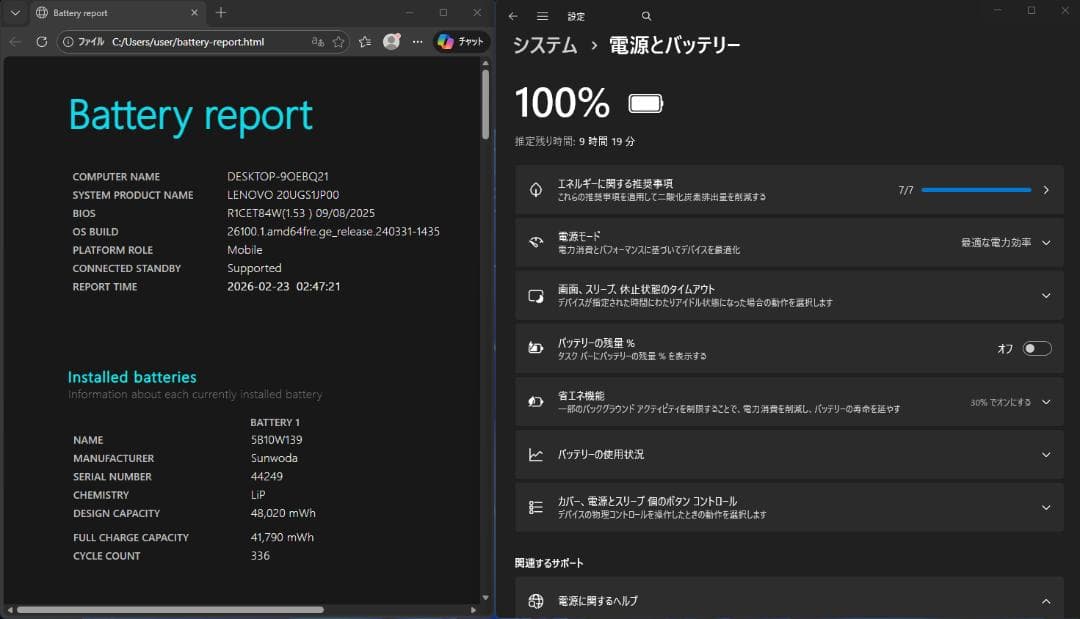
Task: Click the favorites star in the address bar
Action: point(338,42)
